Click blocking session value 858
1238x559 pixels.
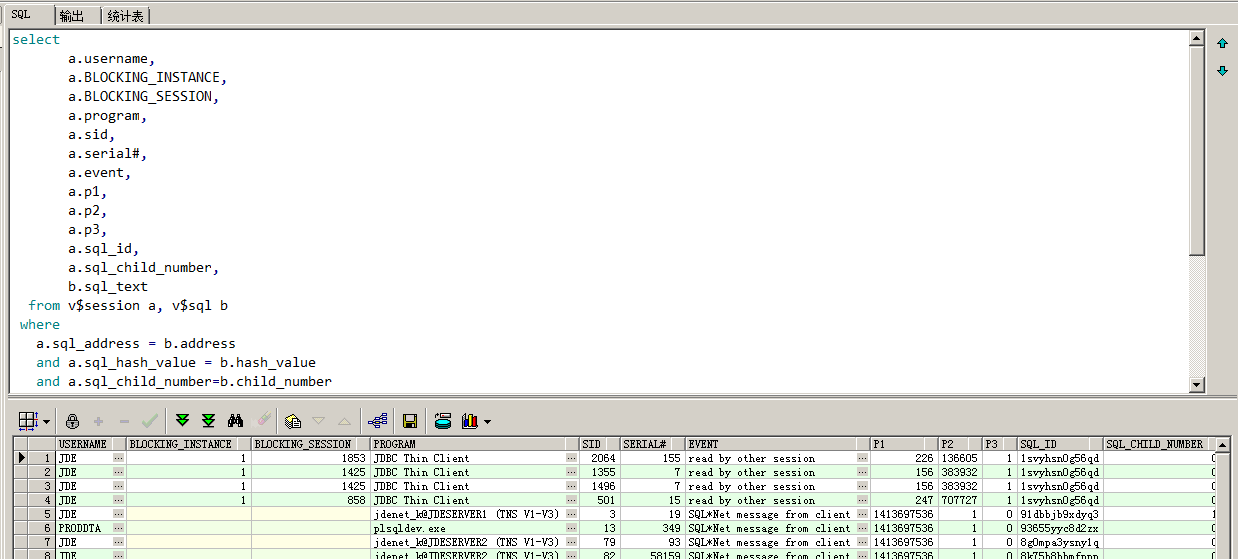tap(310, 500)
